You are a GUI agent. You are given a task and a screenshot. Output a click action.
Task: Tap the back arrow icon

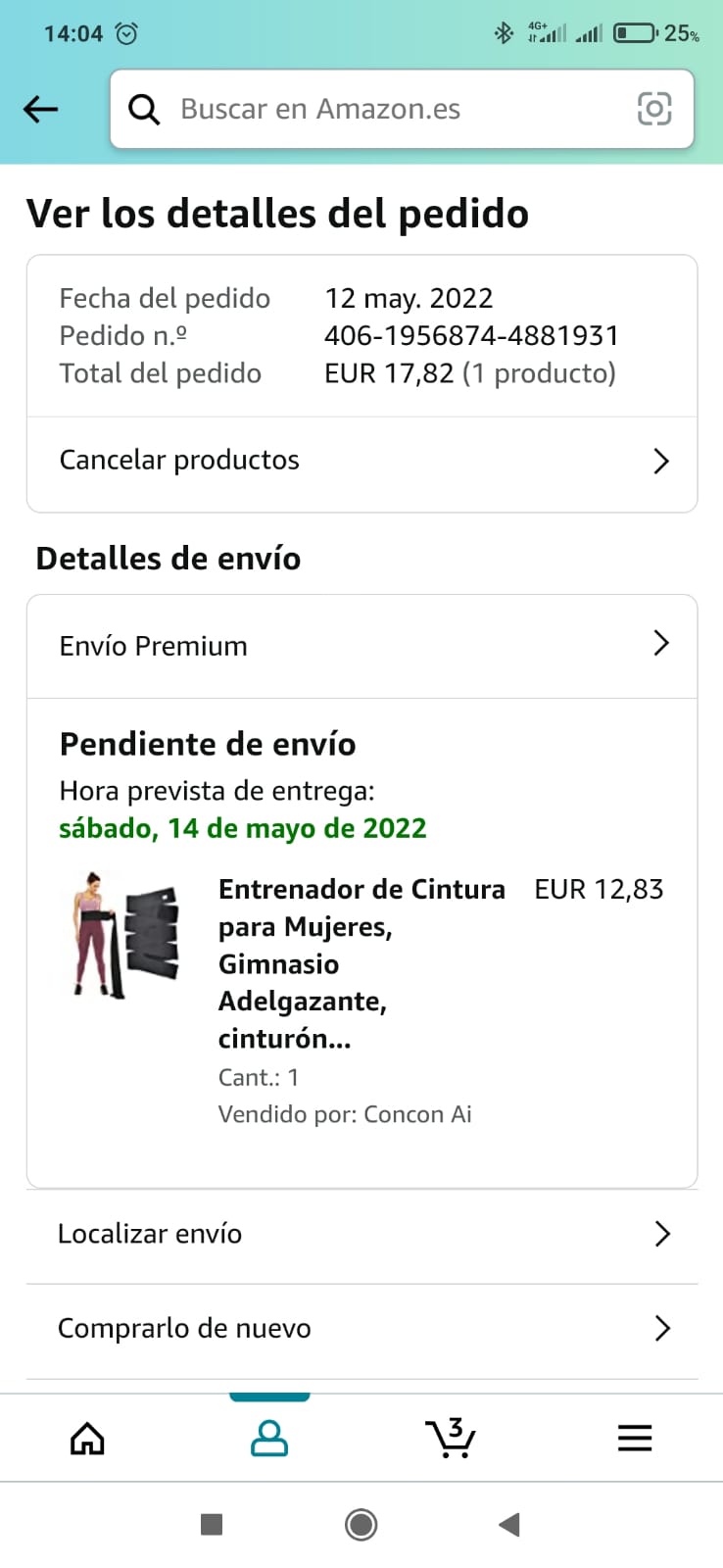pos(40,109)
